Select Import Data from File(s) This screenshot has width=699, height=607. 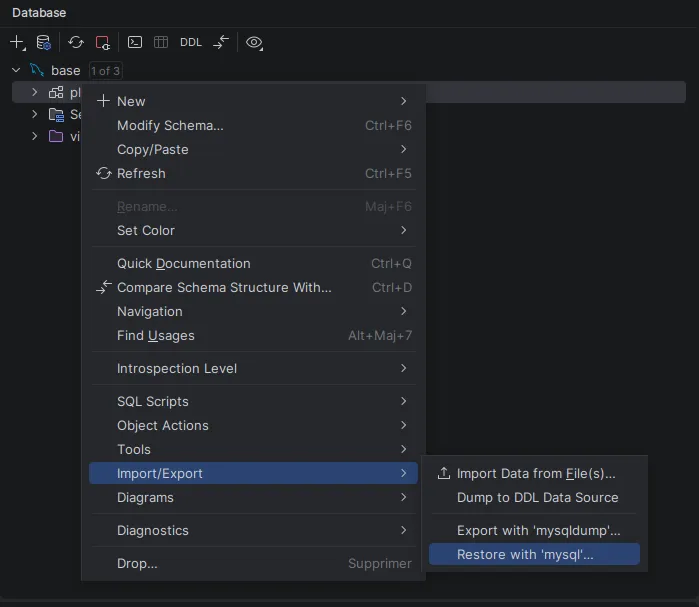pos(534,473)
